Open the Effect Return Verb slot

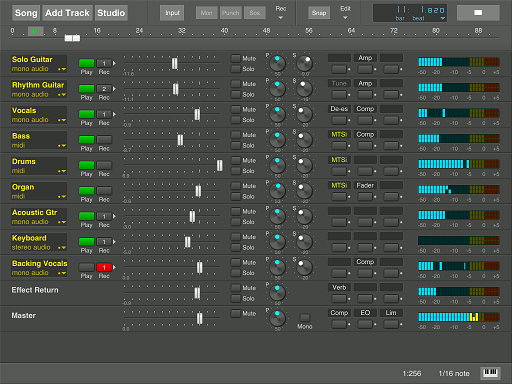(x=339, y=287)
